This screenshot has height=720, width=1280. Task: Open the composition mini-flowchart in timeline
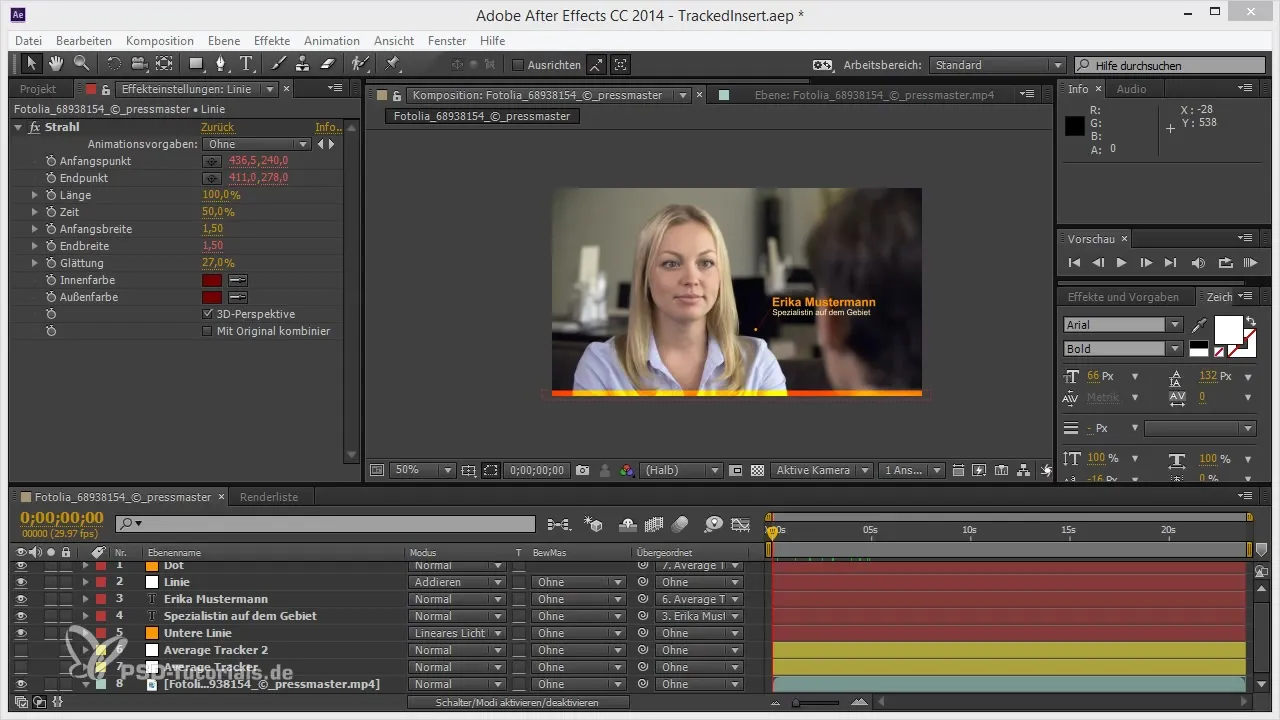pyautogui.click(x=558, y=523)
